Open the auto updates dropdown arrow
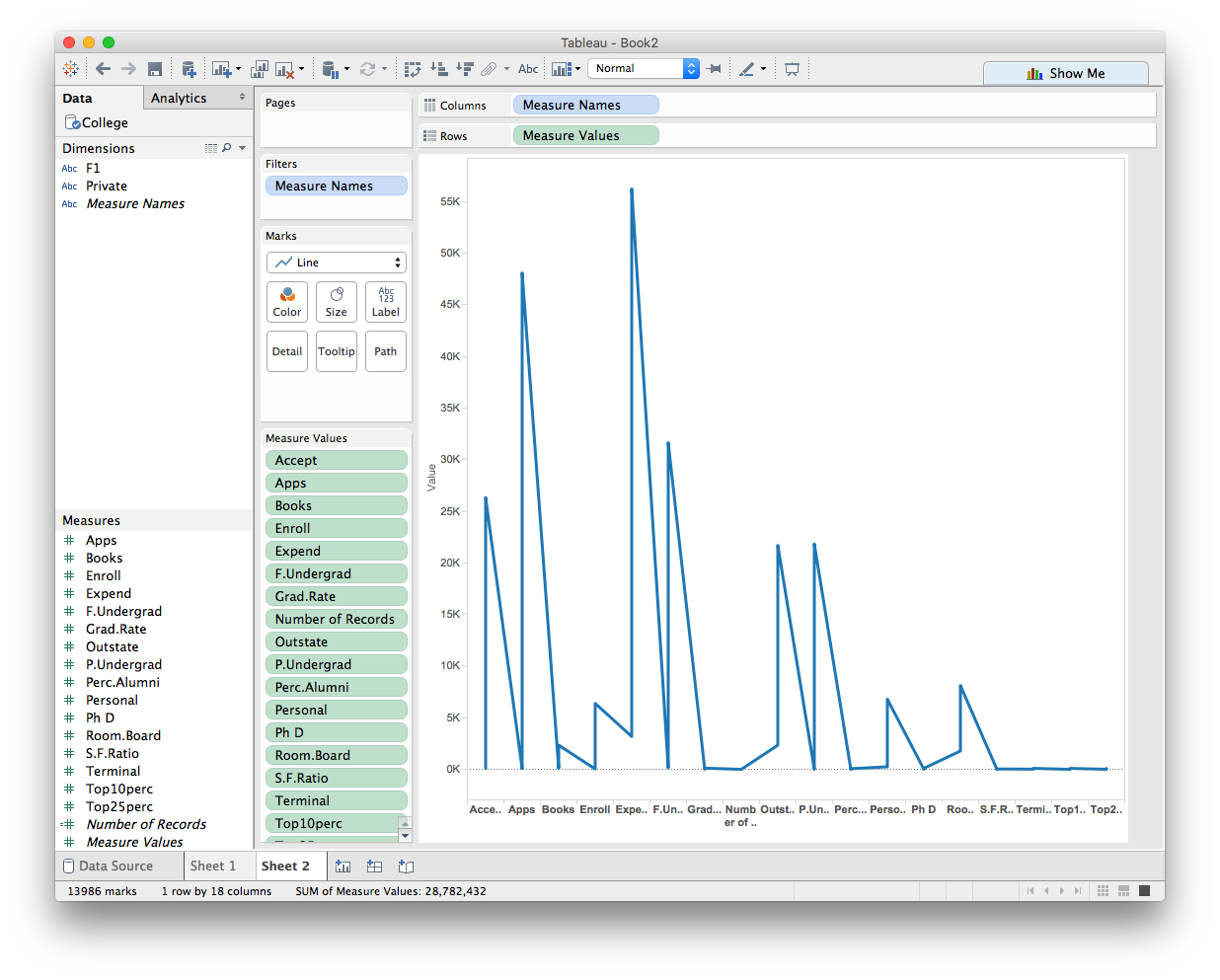Viewport: 1220px width, 980px height. tap(346, 69)
